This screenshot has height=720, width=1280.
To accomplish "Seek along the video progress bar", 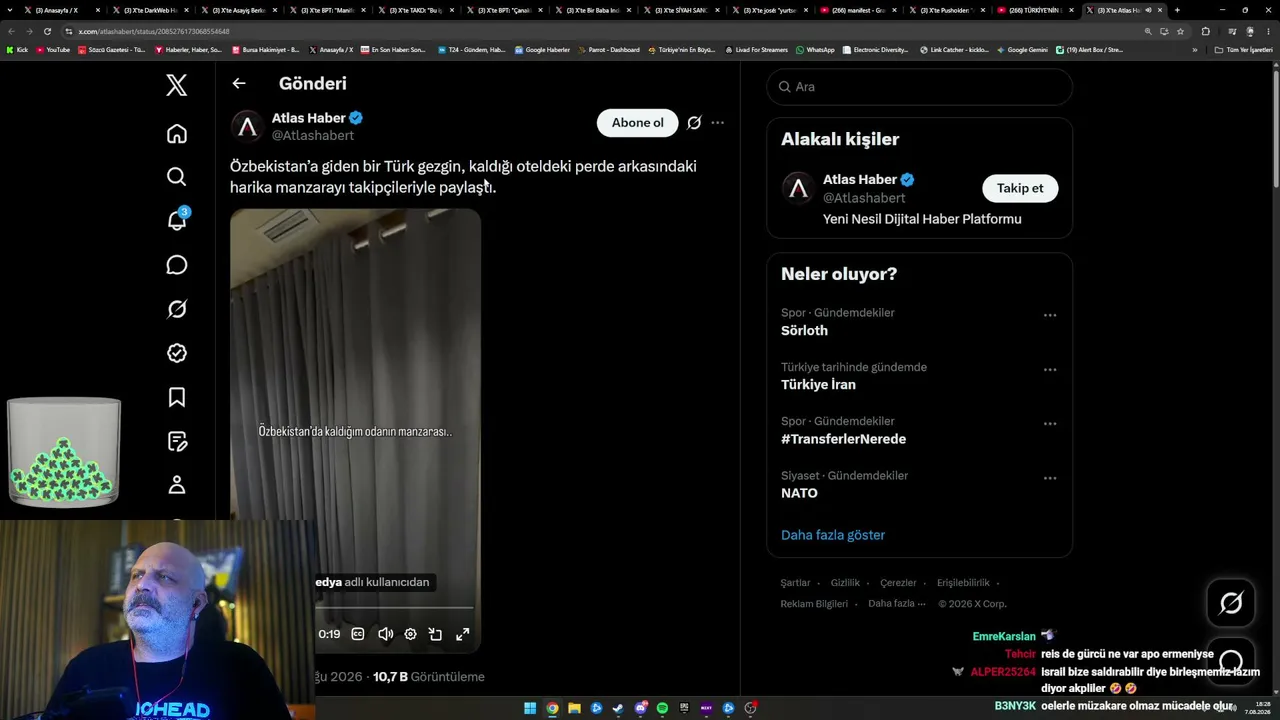I will [395, 608].
